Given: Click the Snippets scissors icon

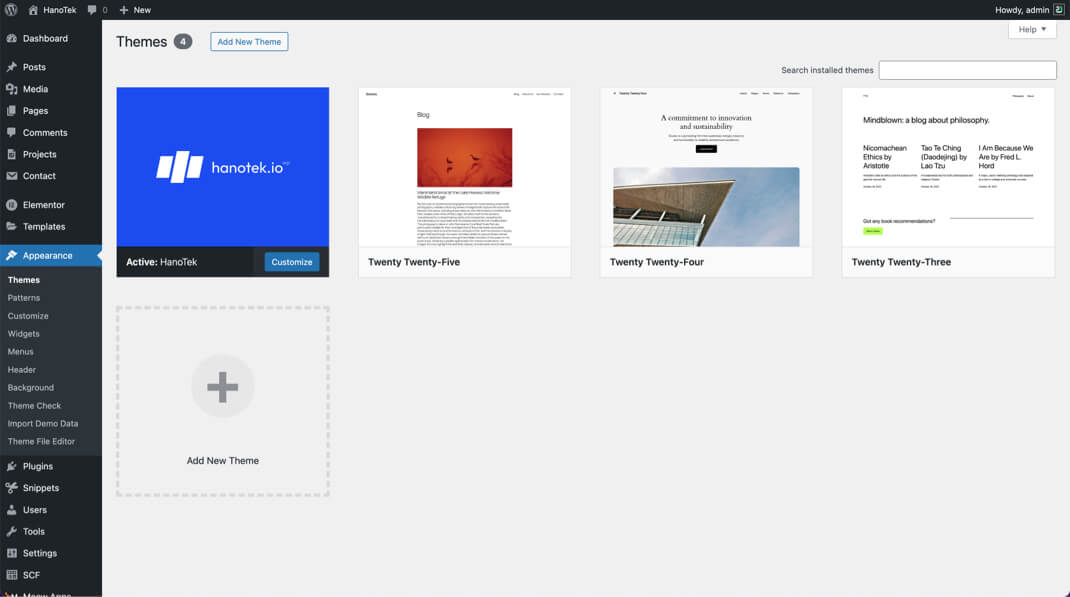Looking at the screenshot, I should [x=12, y=488].
